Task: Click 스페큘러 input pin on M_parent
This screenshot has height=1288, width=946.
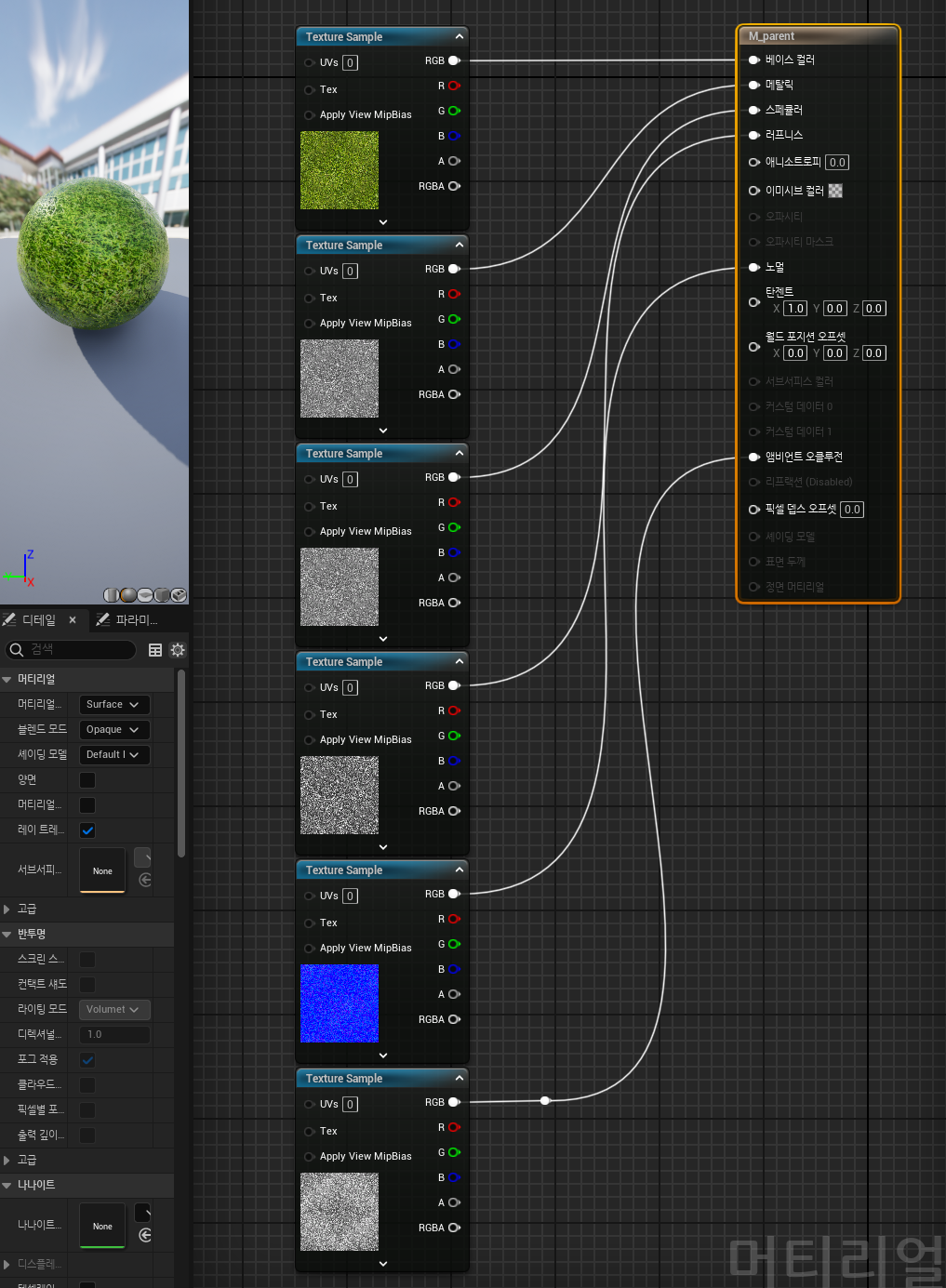Action: 754,110
